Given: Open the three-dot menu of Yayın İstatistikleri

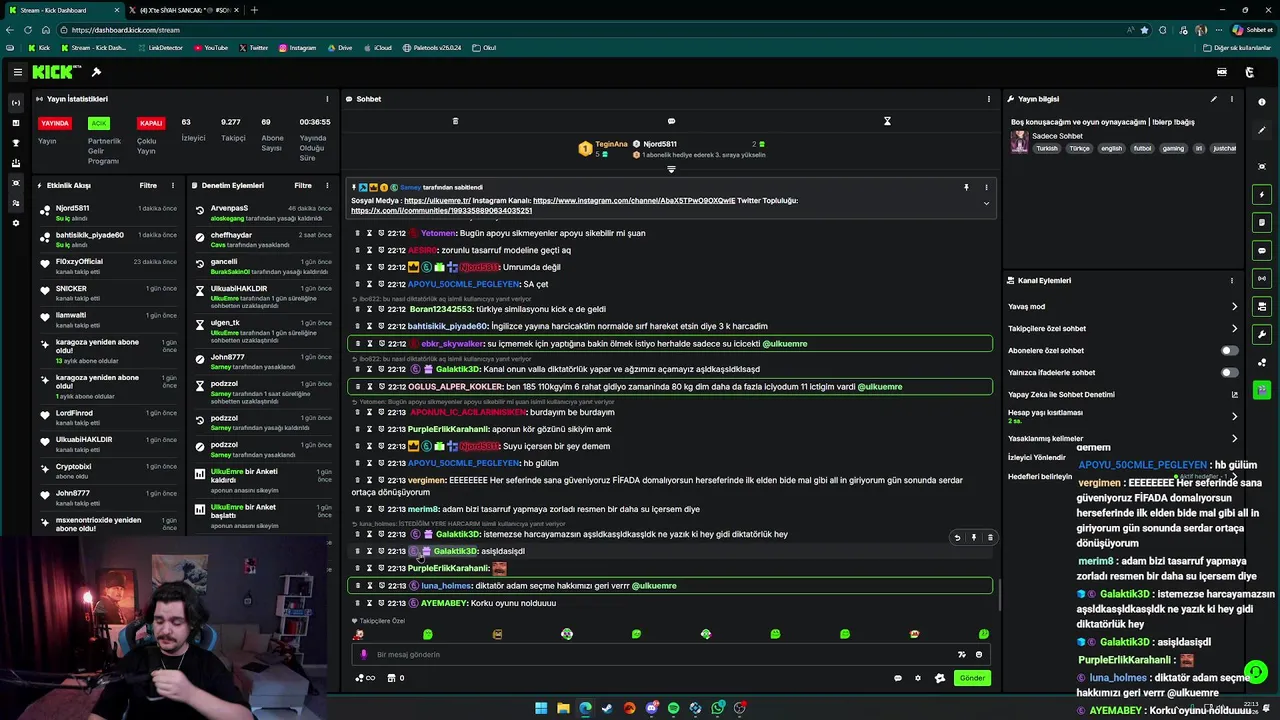Looking at the screenshot, I should click(327, 99).
